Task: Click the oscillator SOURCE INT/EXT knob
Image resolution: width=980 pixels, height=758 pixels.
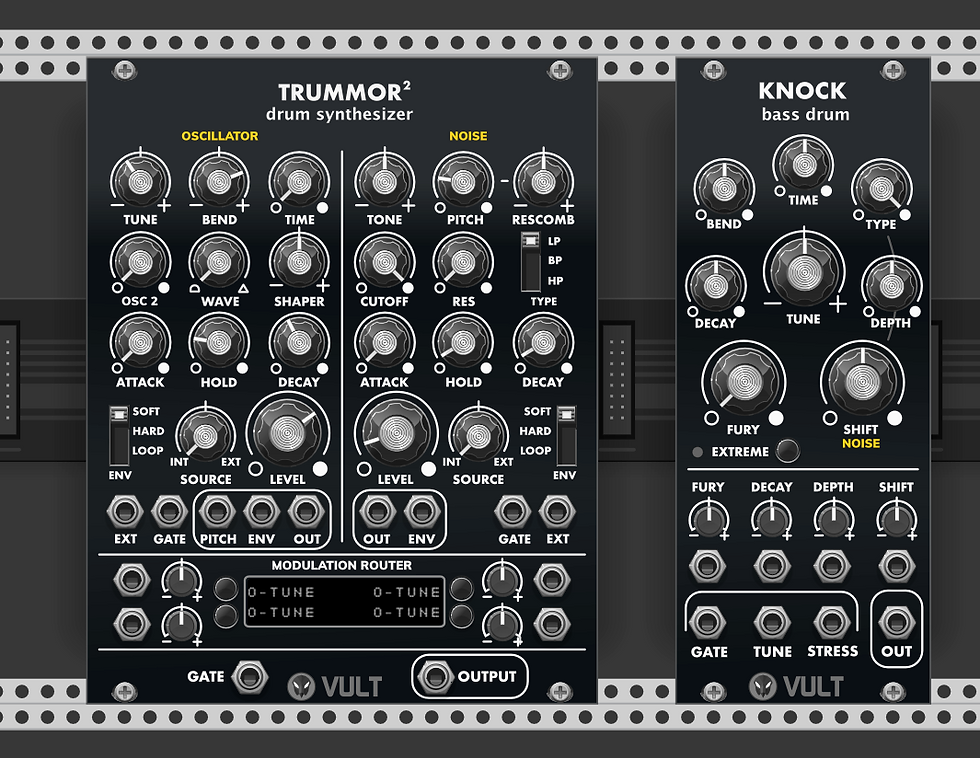Action: coord(205,436)
